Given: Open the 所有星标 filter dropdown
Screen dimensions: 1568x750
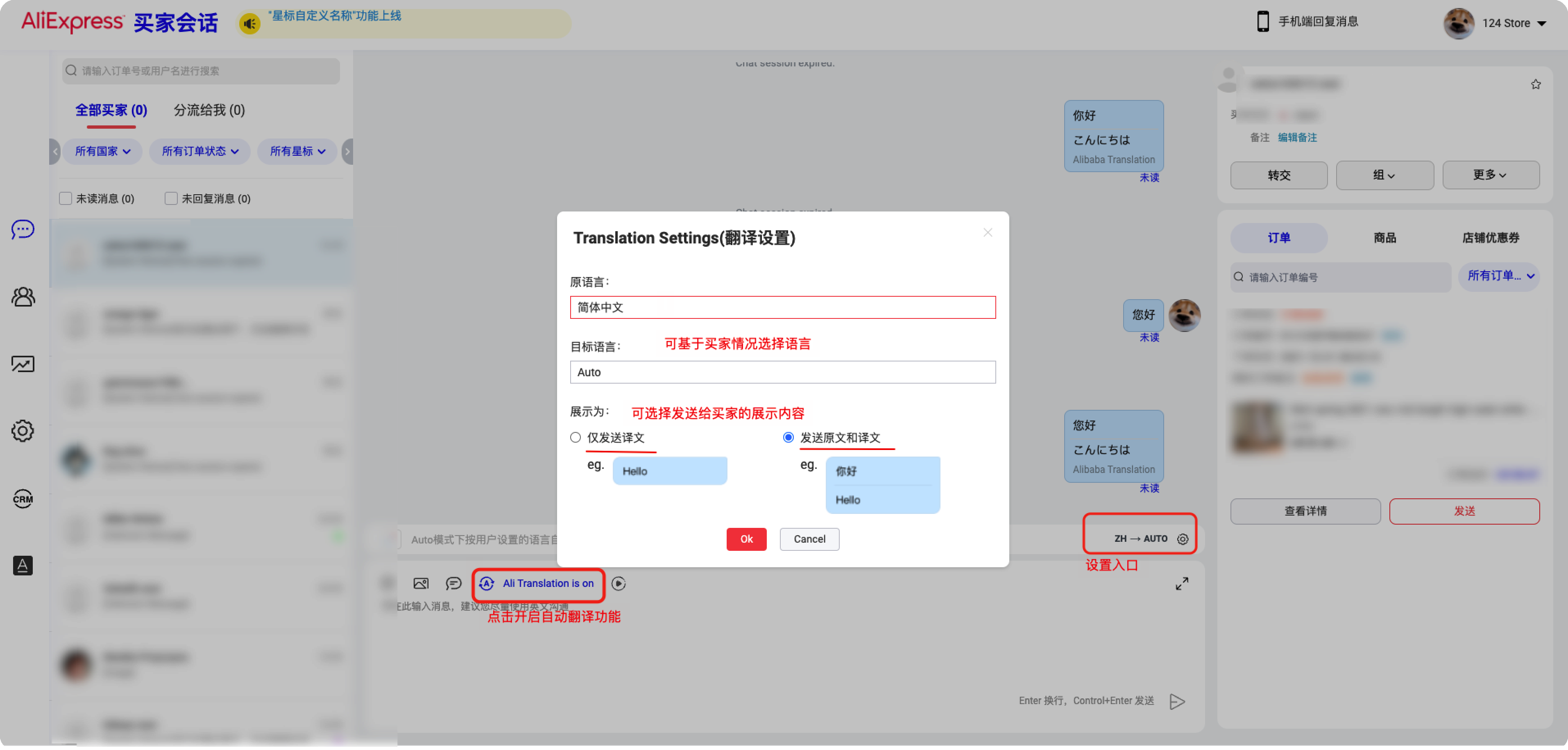Looking at the screenshot, I should coord(297,151).
